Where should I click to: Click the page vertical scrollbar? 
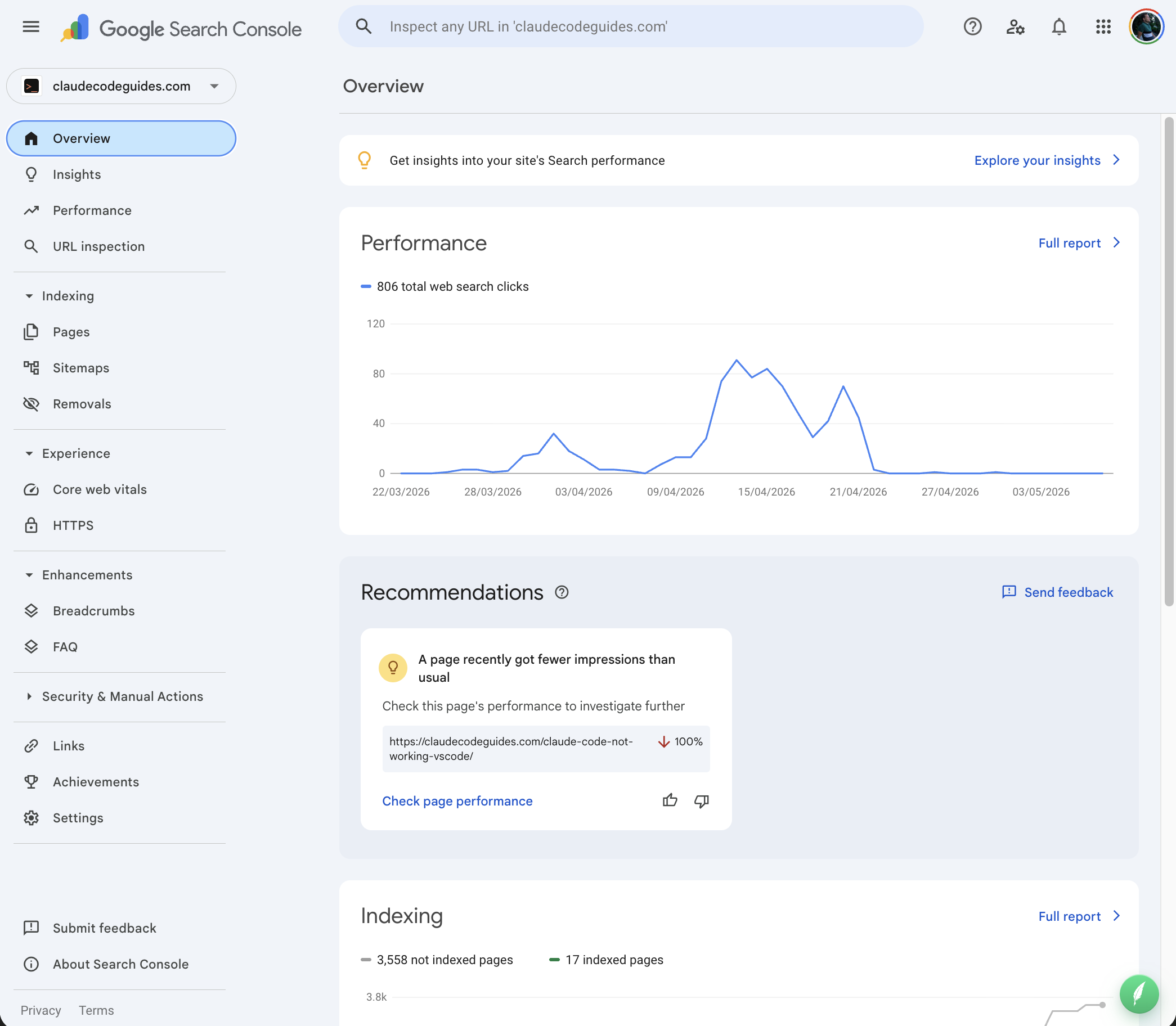pos(1169,361)
